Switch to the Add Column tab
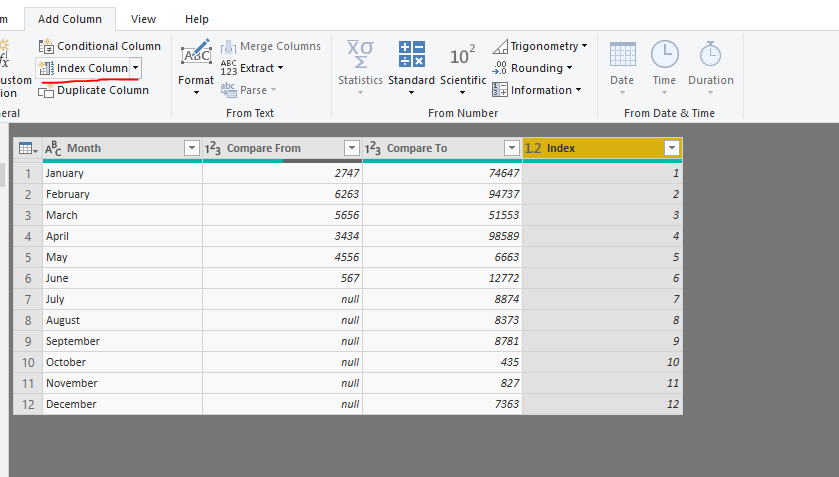 click(70, 19)
